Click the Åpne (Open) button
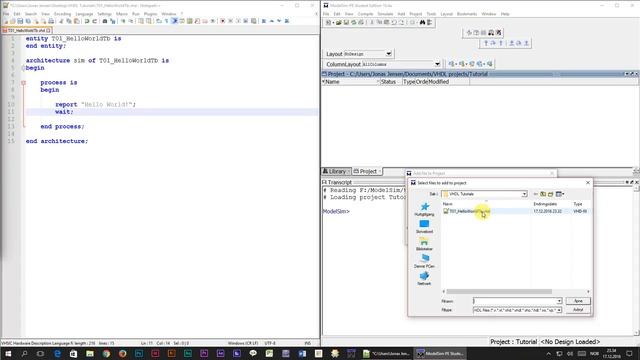This screenshot has width=640, height=360. pos(578,301)
